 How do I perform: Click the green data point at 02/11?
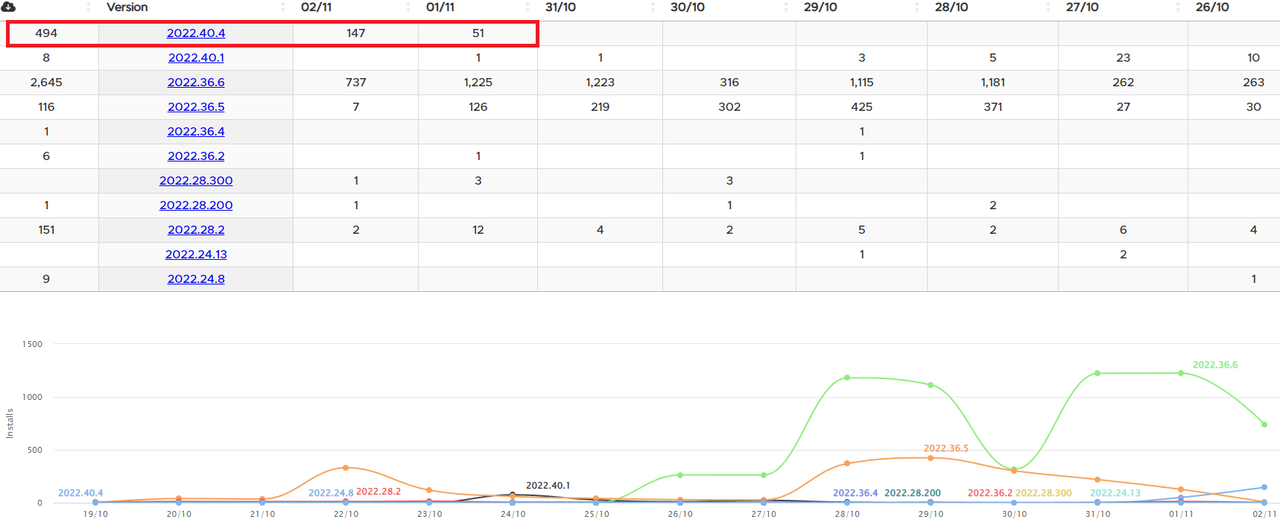[x=1264, y=424]
